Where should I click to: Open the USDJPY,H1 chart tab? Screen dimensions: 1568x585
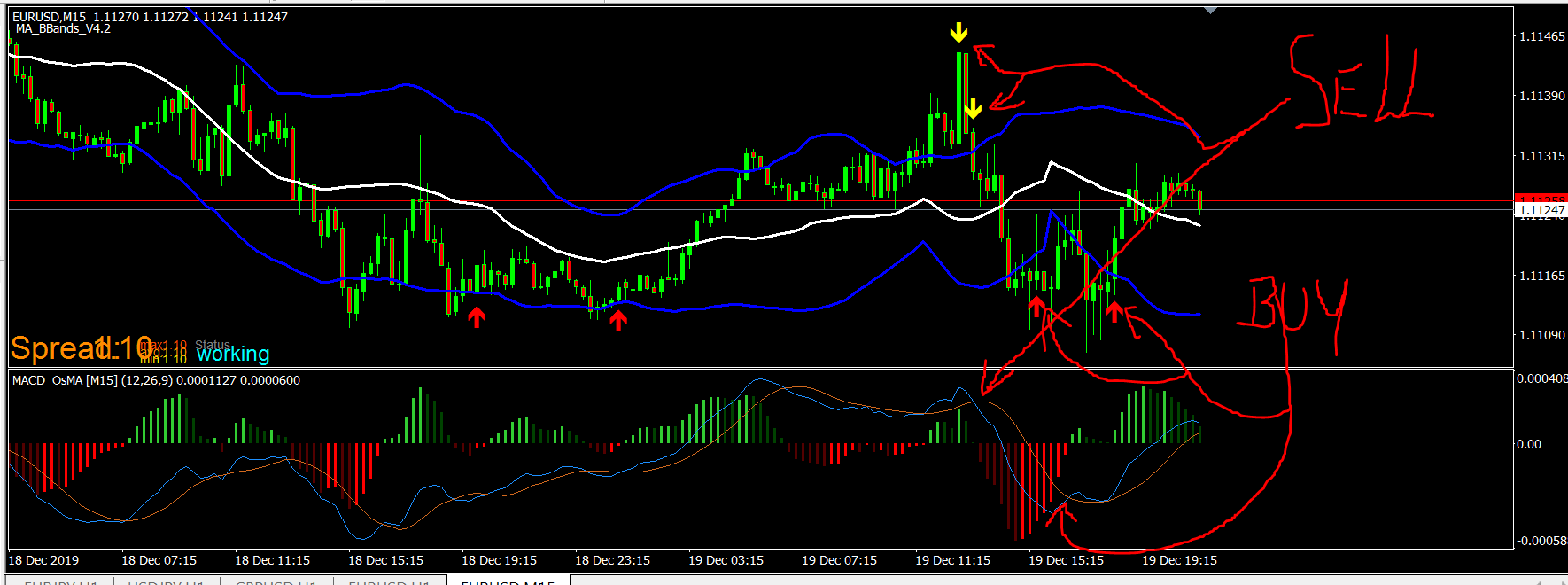tap(166, 581)
